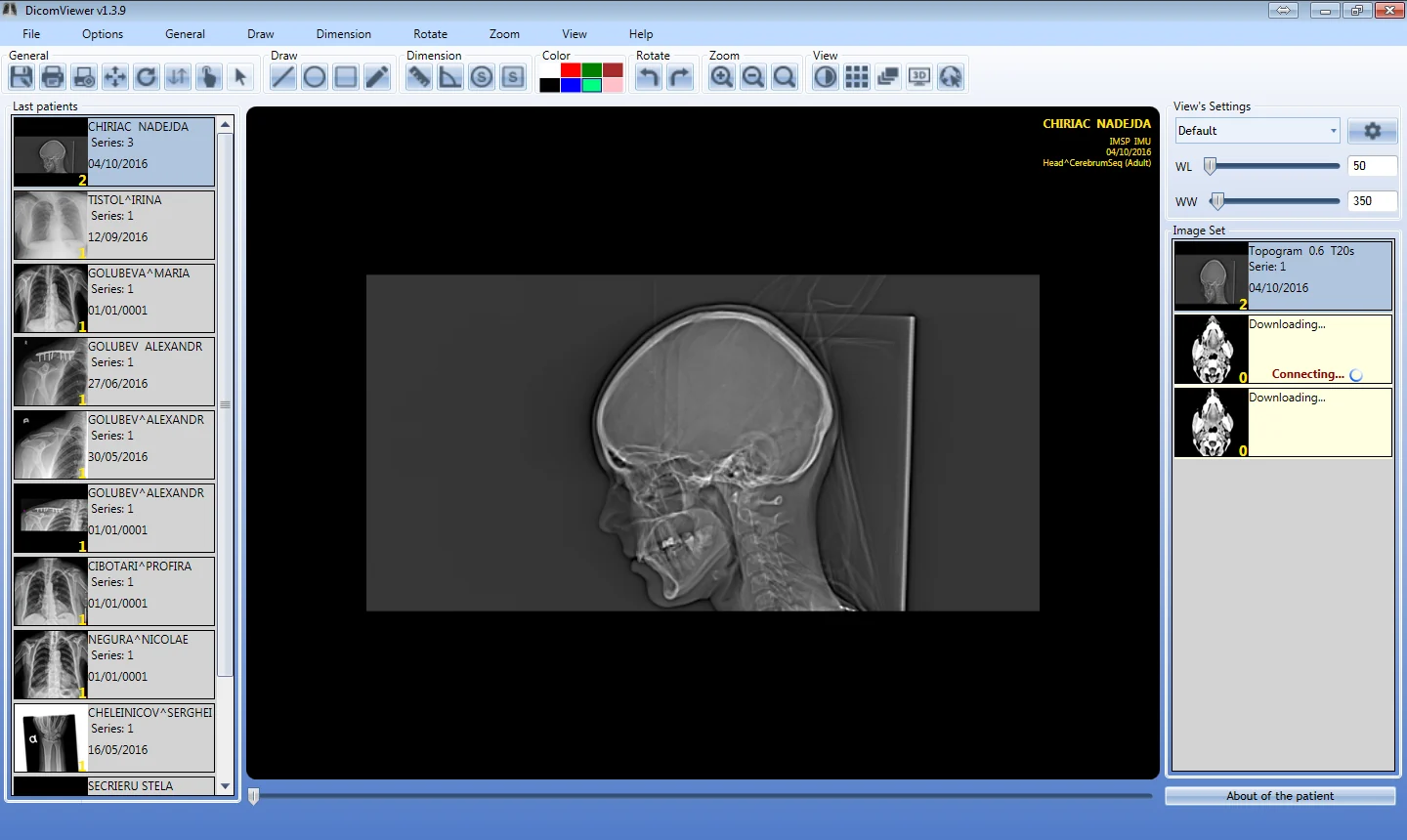Select the Rectangle draw tool

click(346, 77)
